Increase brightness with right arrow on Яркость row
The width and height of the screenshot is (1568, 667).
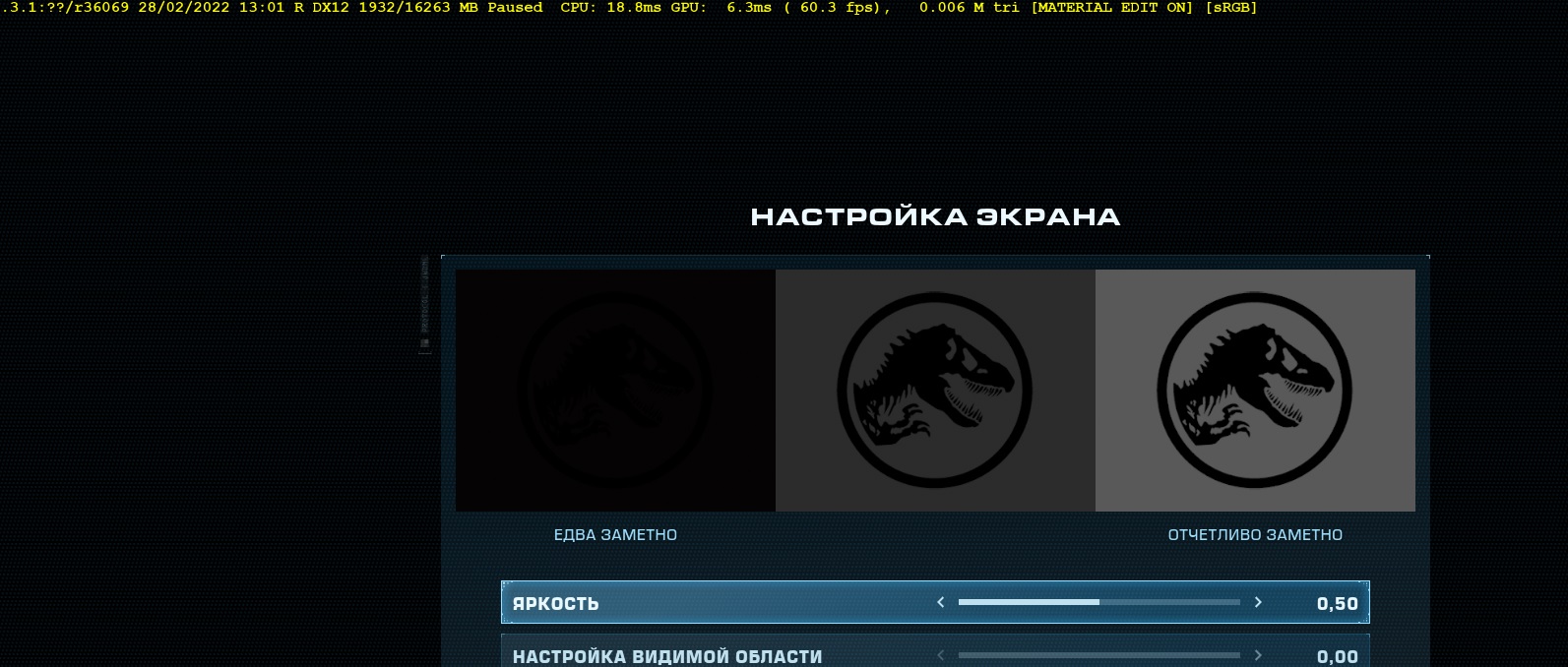(x=1258, y=602)
